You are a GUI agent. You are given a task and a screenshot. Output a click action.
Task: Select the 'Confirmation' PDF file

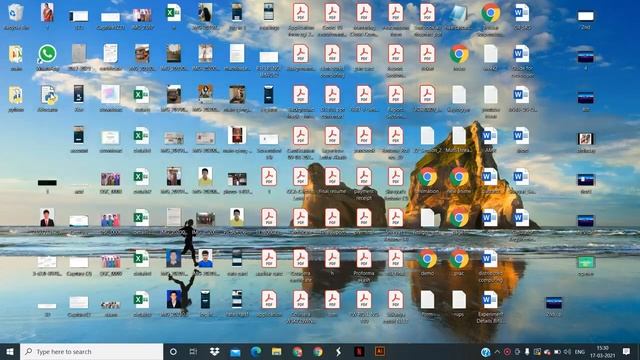300,136
